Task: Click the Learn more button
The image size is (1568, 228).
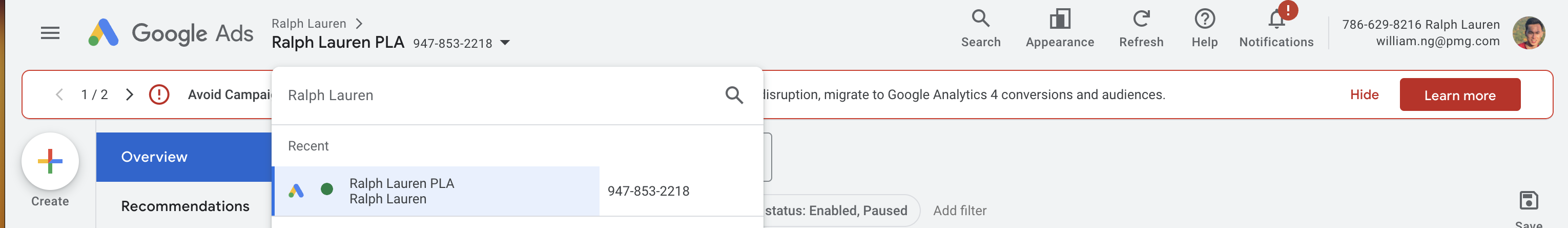Action: (x=1459, y=95)
